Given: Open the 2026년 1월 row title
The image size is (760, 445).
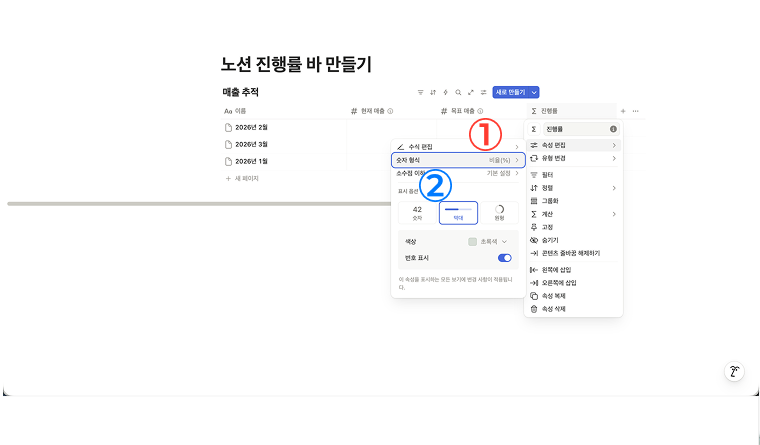Looking at the screenshot, I should point(252,161).
